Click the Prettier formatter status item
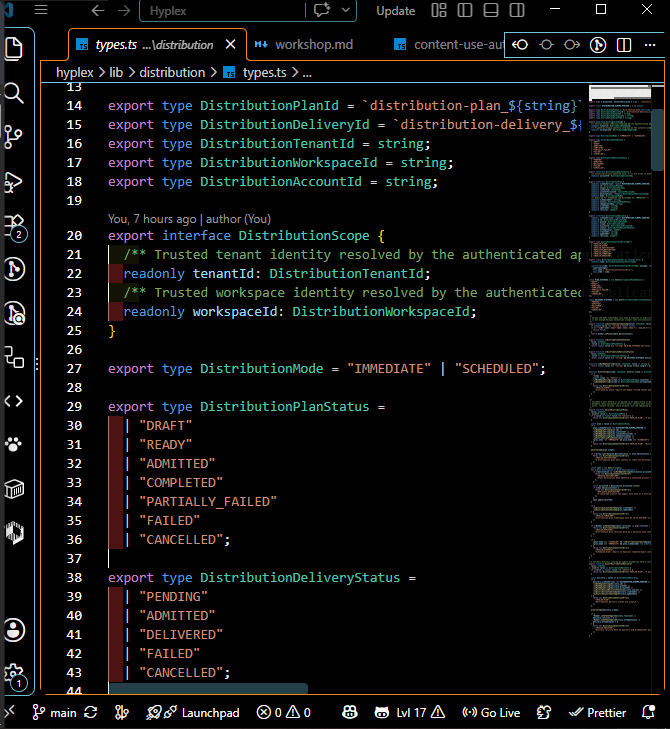The width and height of the screenshot is (670, 729). click(597, 712)
